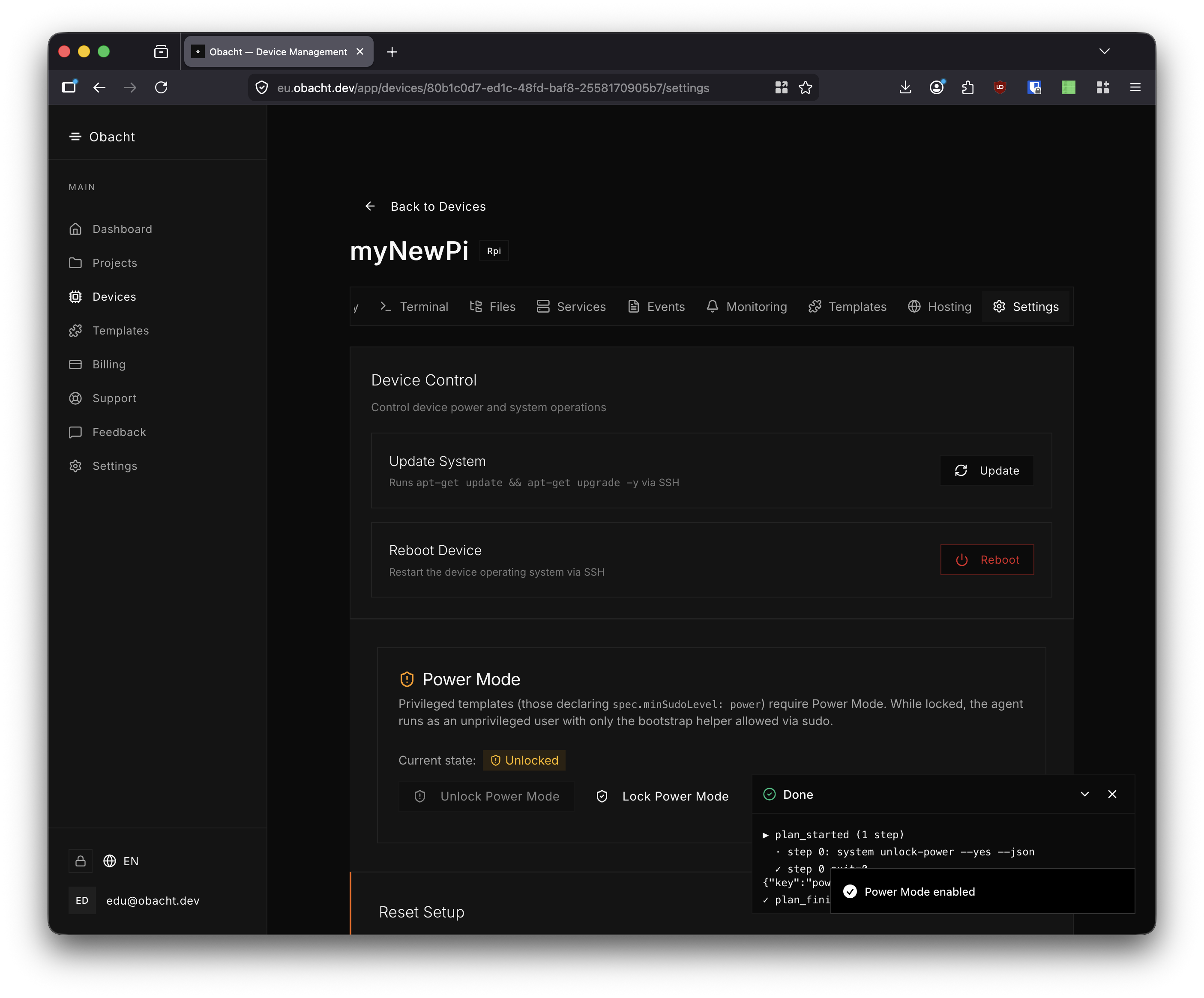Screen dimensions: 1204x998
Task: Open the Services tab
Action: coord(571,307)
